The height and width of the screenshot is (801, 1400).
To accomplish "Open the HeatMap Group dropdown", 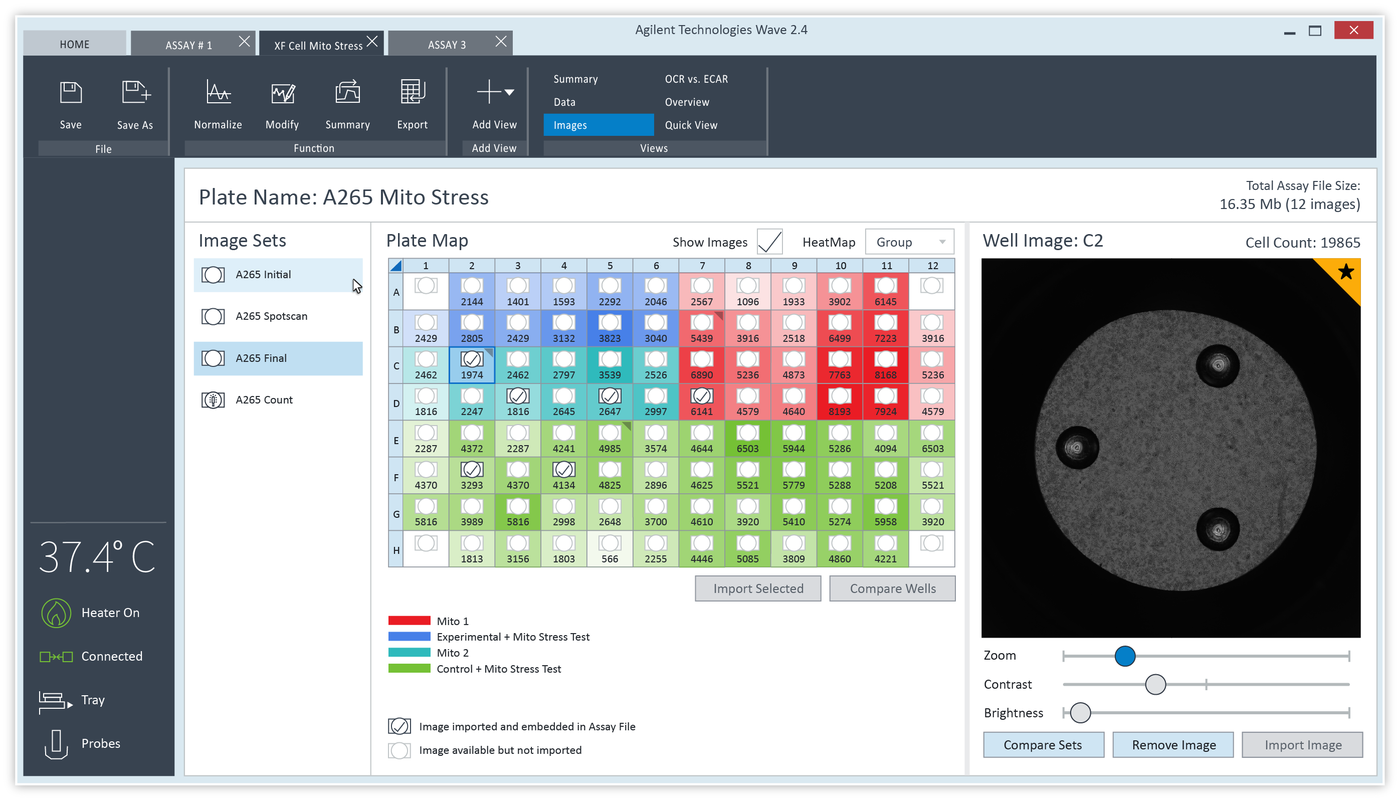I will click(909, 241).
